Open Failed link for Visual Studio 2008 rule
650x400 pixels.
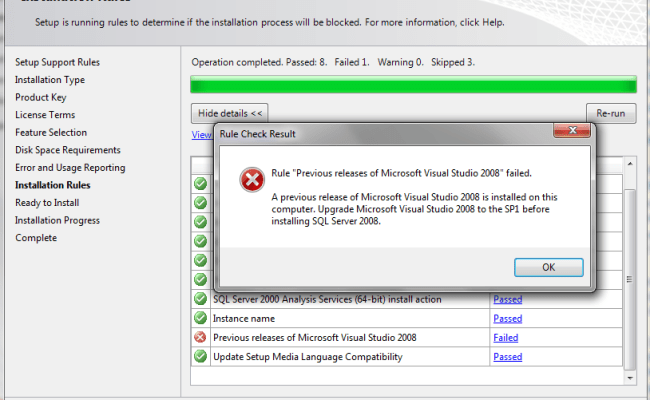(x=505, y=338)
